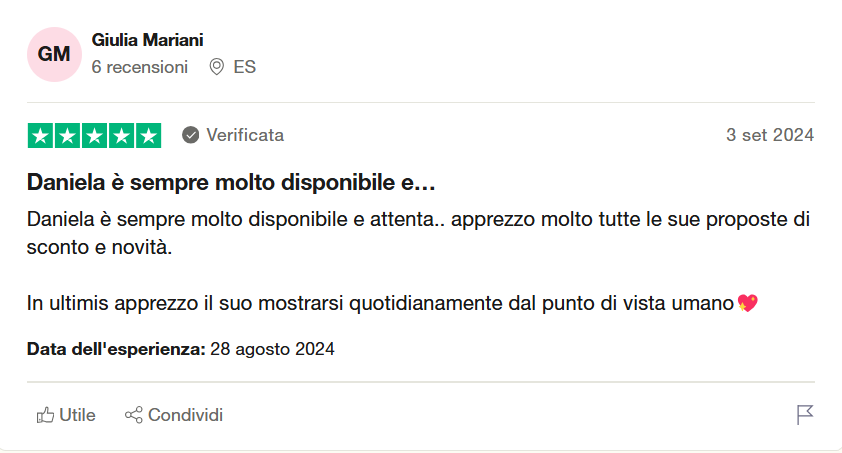Click the fifth green rating star
Image resolution: width=842 pixels, height=453 pixels.
[148, 135]
